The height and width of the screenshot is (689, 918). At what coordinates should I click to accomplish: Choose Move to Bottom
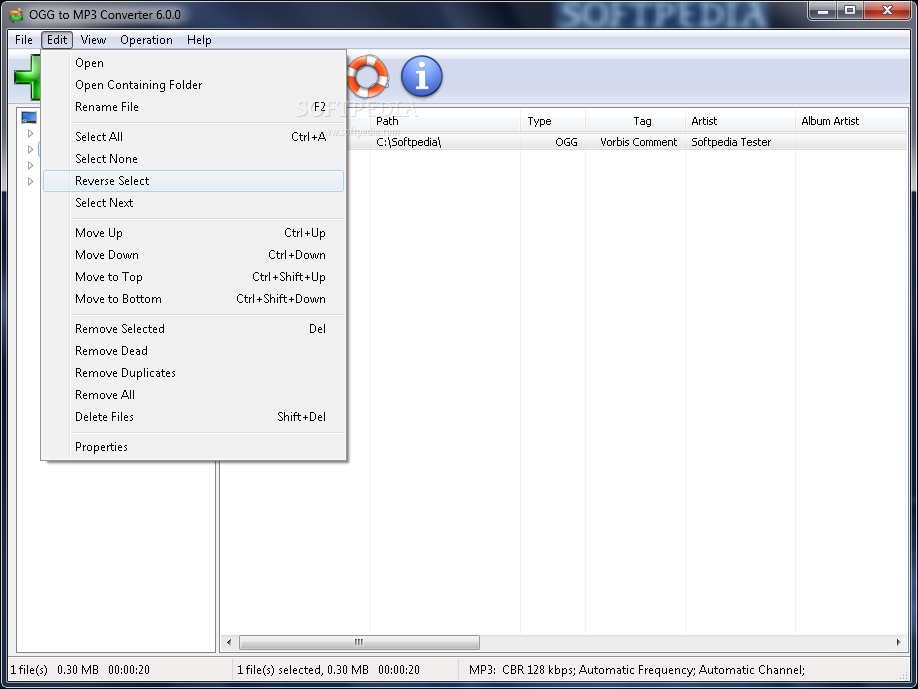tap(193, 299)
